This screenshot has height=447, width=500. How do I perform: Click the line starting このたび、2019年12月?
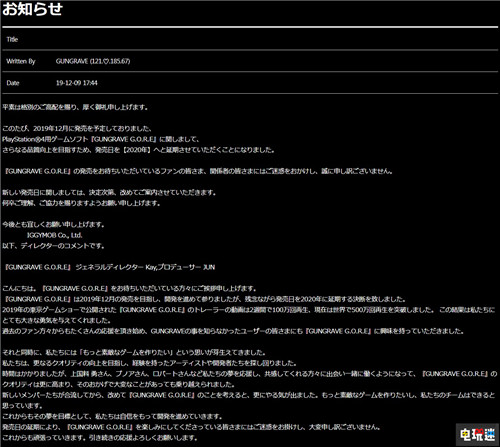[x=77, y=129]
